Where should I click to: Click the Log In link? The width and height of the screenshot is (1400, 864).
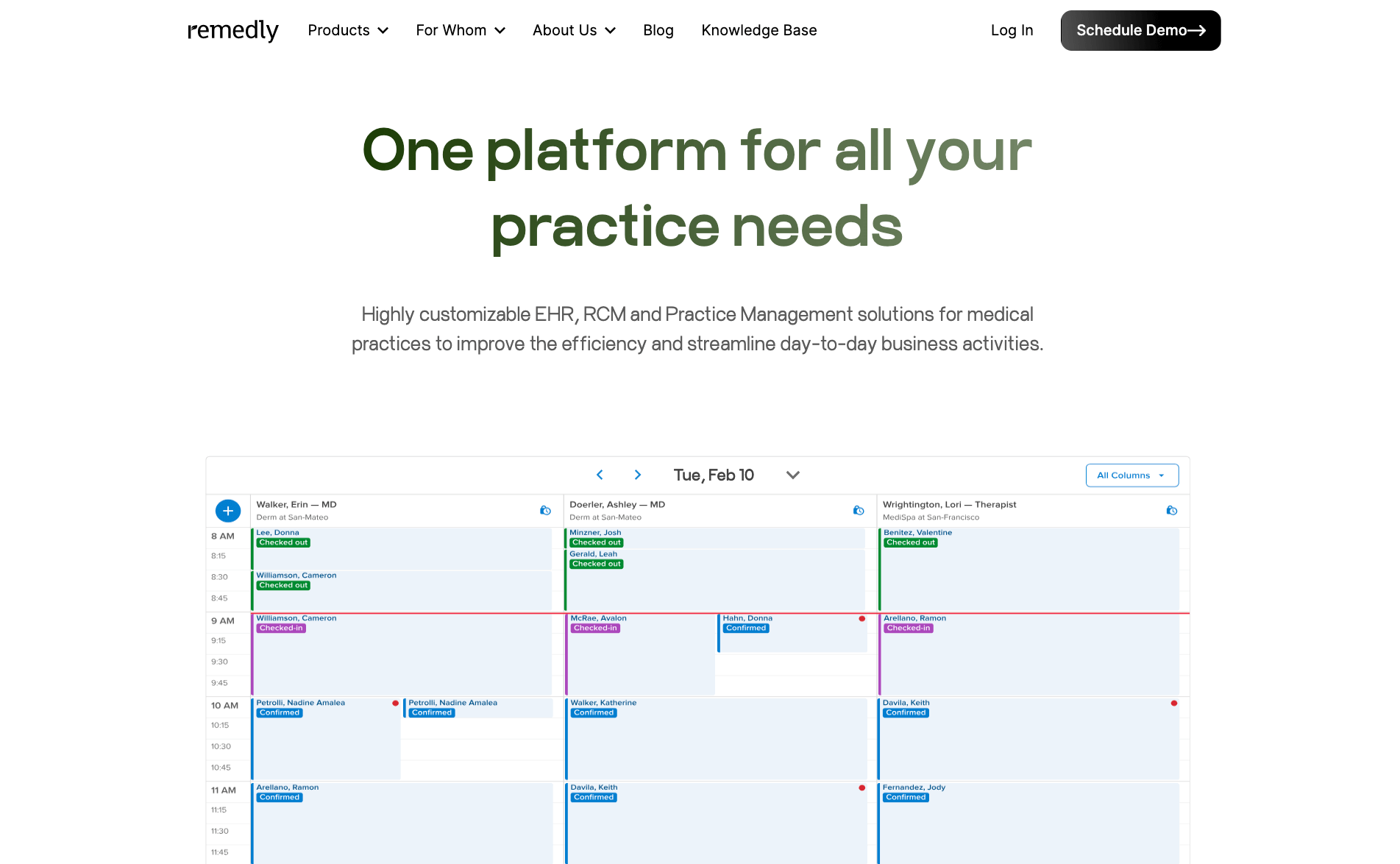click(x=1012, y=30)
